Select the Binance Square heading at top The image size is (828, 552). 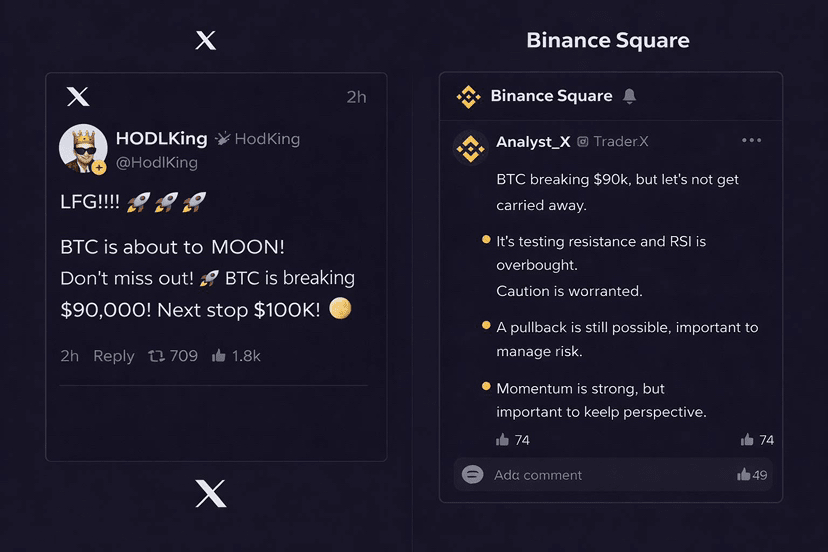click(x=607, y=41)
